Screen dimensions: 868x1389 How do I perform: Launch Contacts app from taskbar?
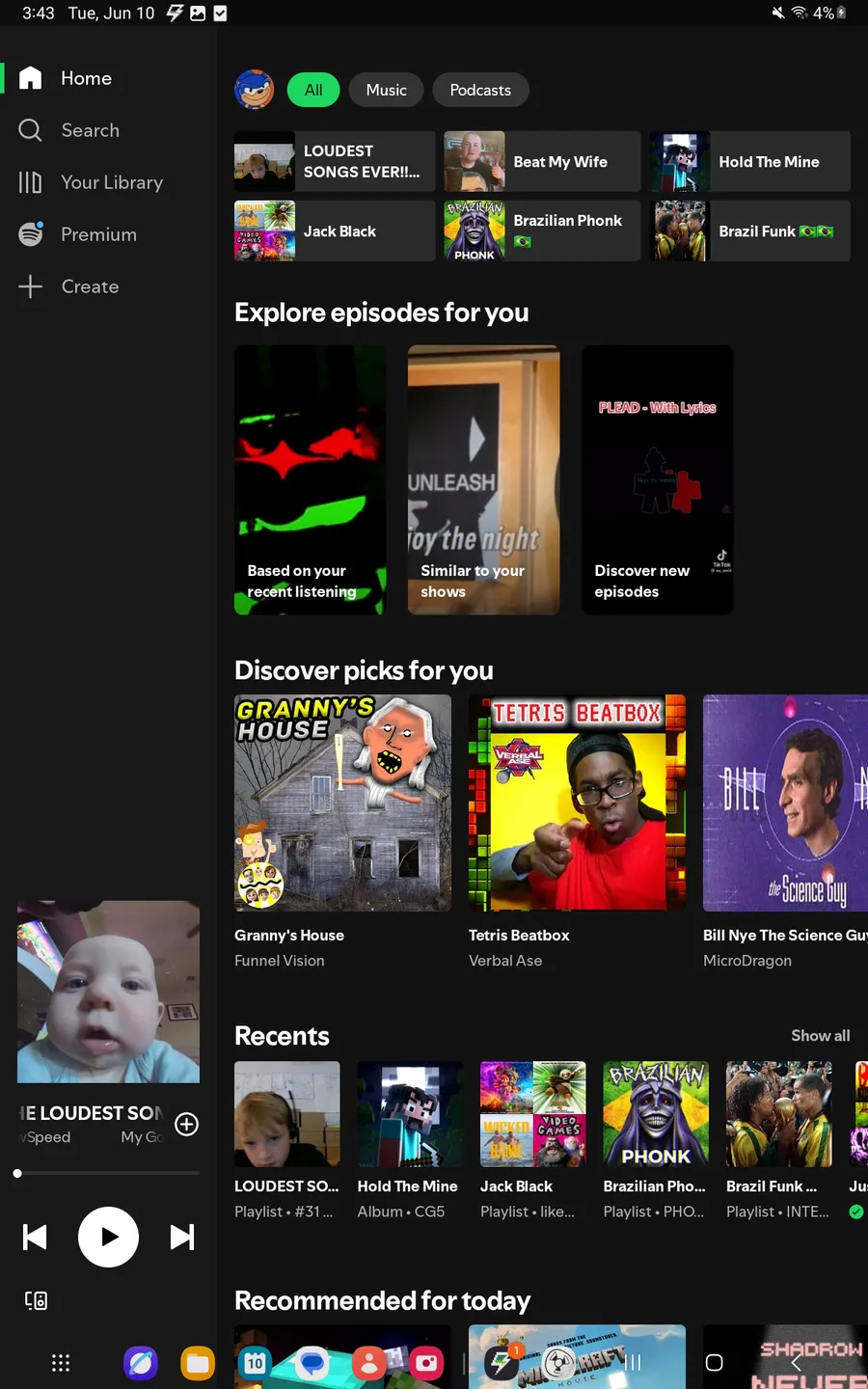coord(368,1363)
